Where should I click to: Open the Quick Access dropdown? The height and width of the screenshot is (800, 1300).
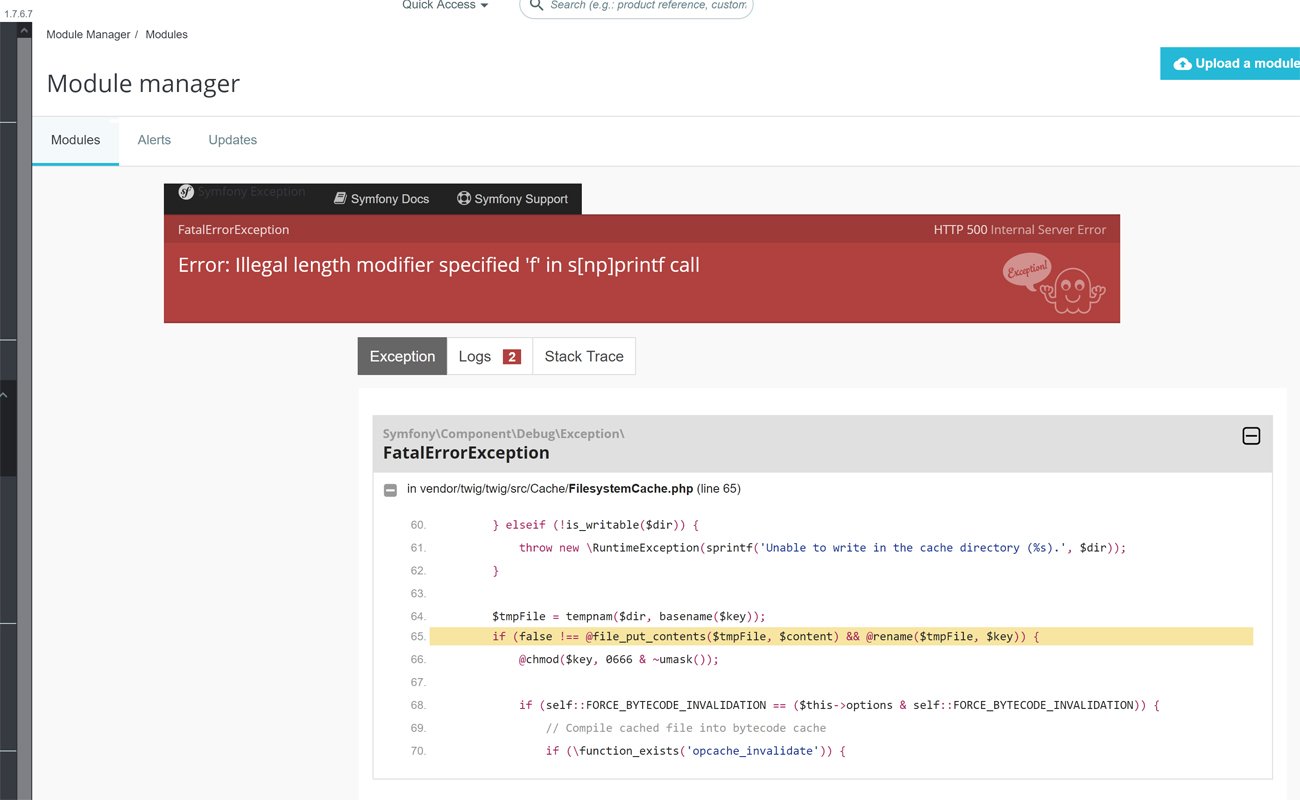click(x=445, y=5)
